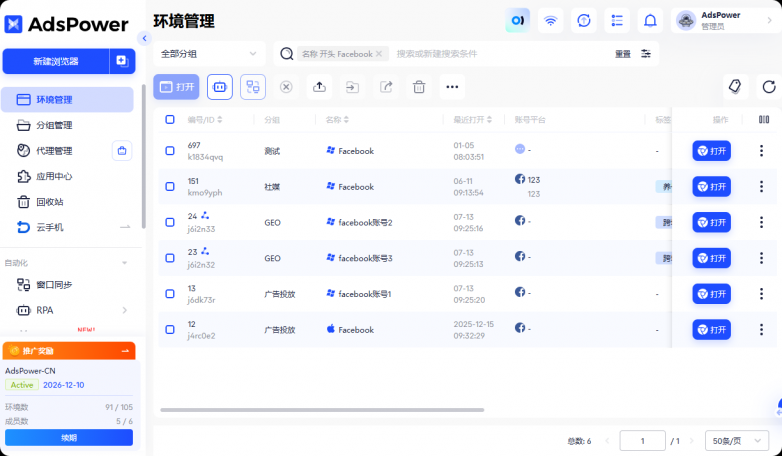
Task: Click the column settings icon
Action: pyautogui.click(x=764, y=119)
